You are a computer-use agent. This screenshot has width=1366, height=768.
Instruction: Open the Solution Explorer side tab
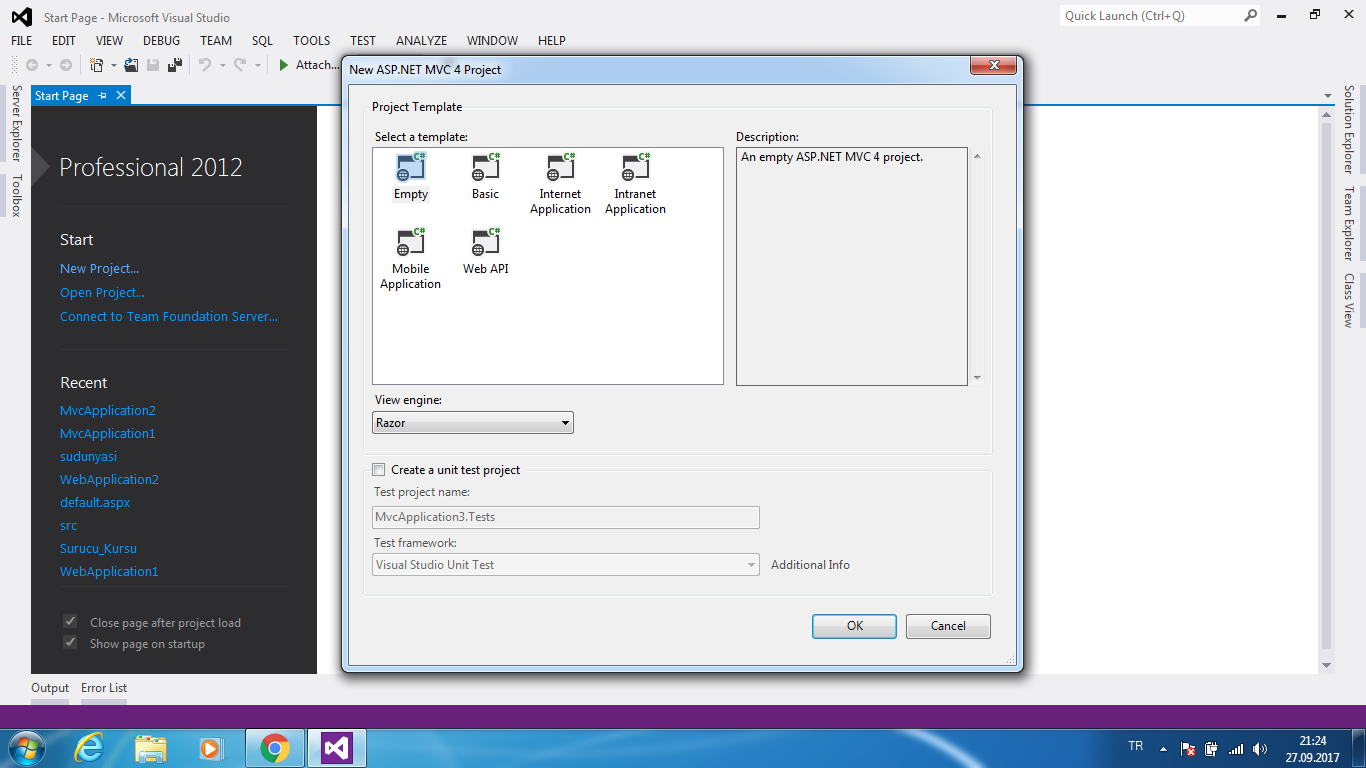tap(1348, 129)
